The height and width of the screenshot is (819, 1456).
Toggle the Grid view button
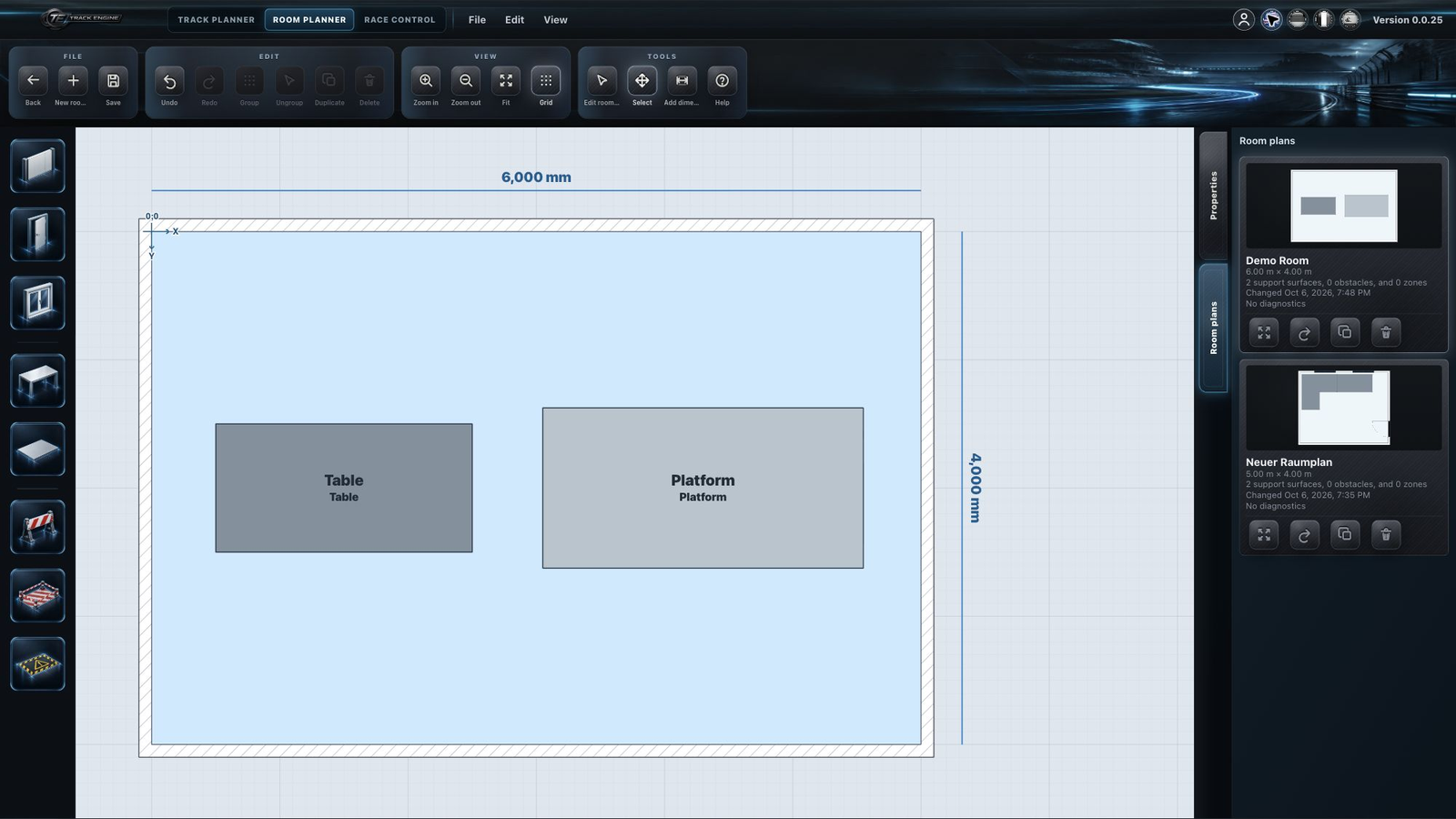pyautogui.click(x=546, y=86)
